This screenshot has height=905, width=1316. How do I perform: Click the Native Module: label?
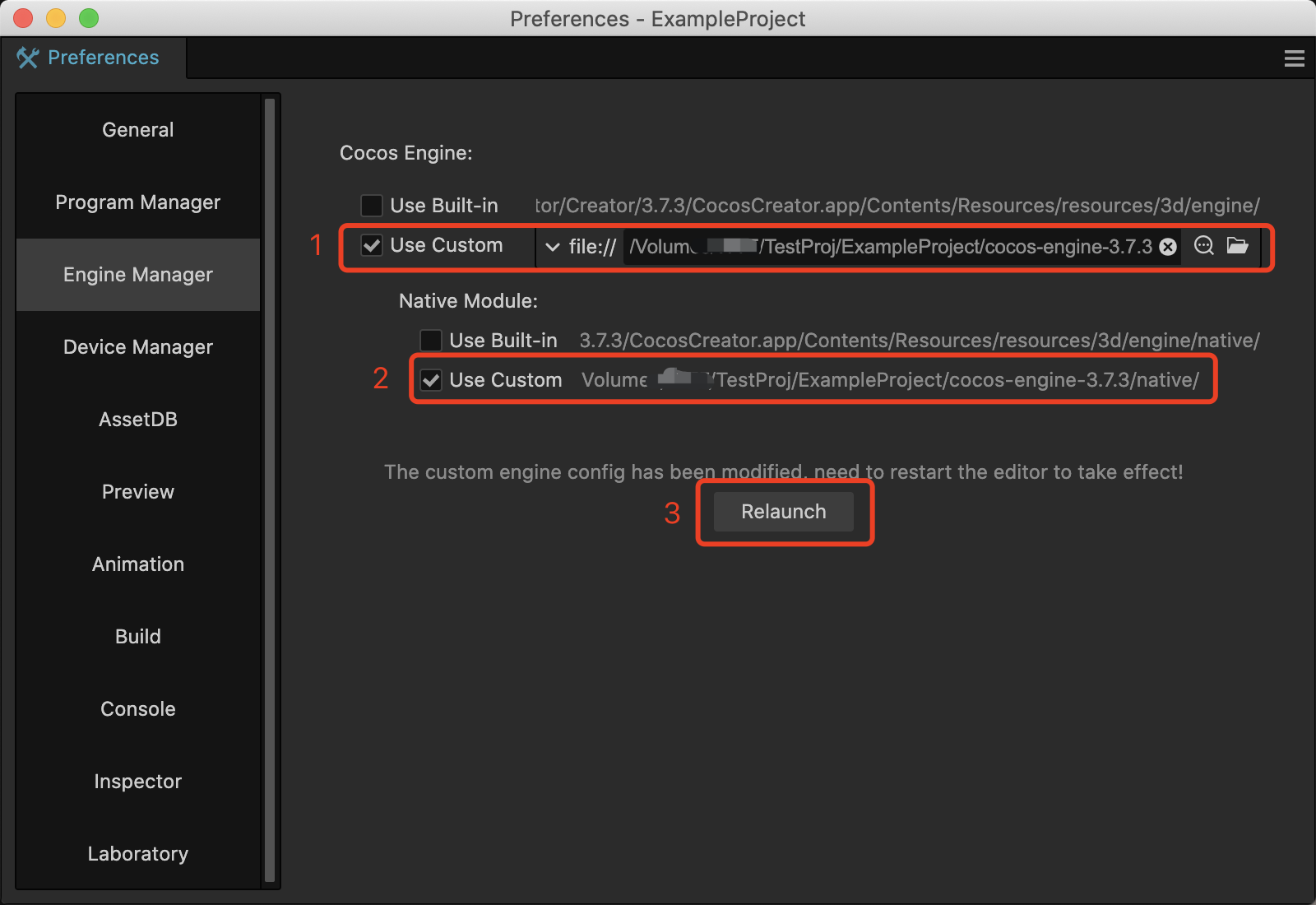[x=468, y=301]
